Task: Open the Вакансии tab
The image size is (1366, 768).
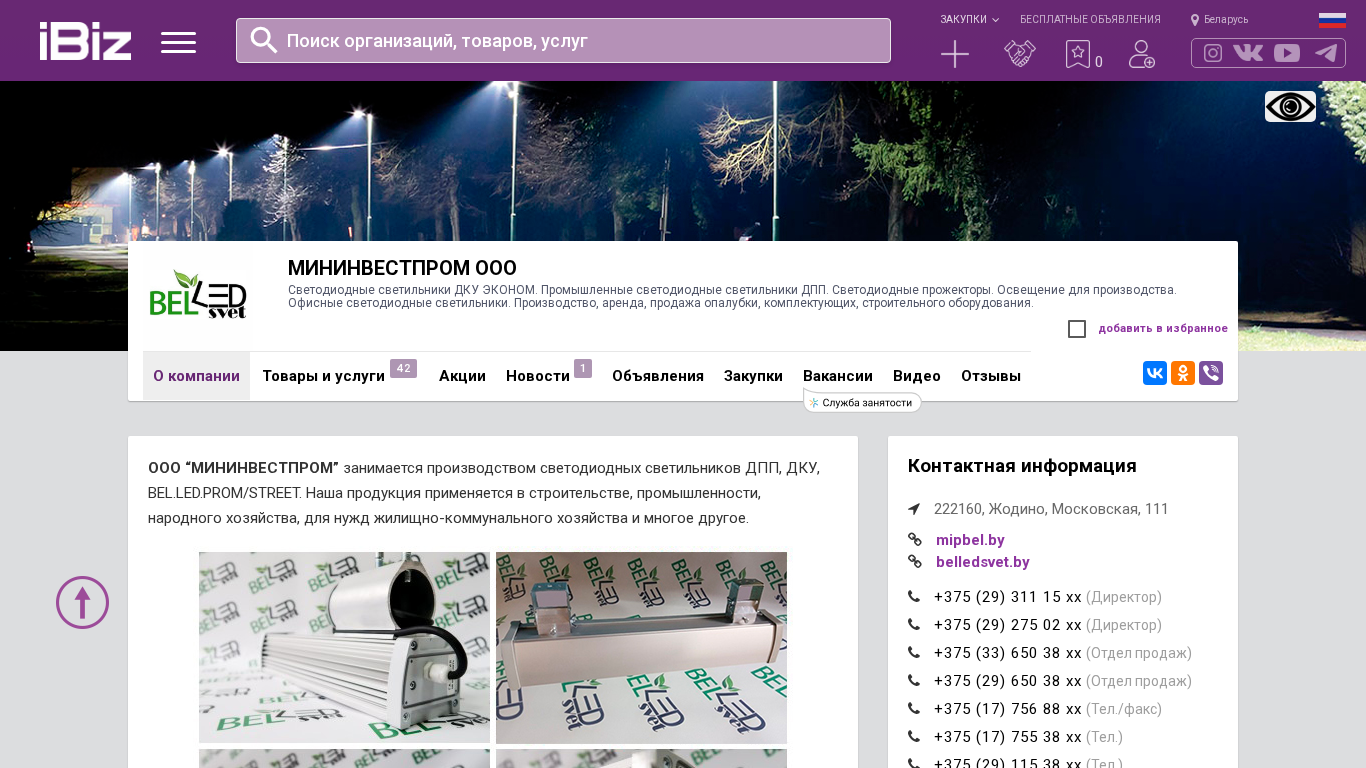Action: [838, 376]
